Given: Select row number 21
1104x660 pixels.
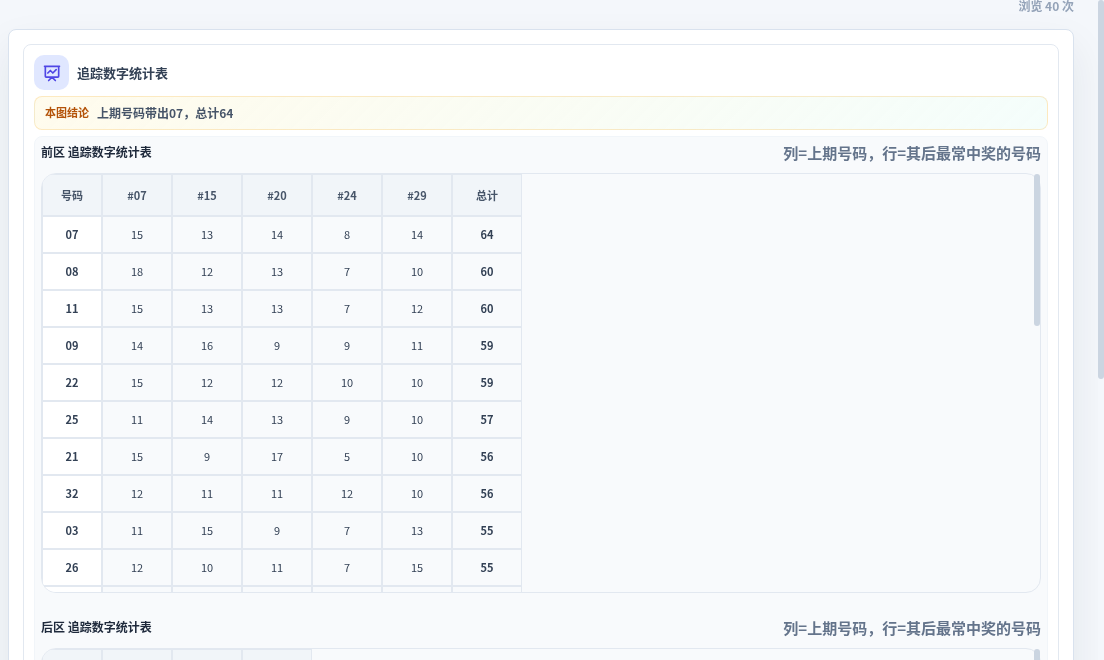Looking at the screenshot, I should click(x=72, y=456).
